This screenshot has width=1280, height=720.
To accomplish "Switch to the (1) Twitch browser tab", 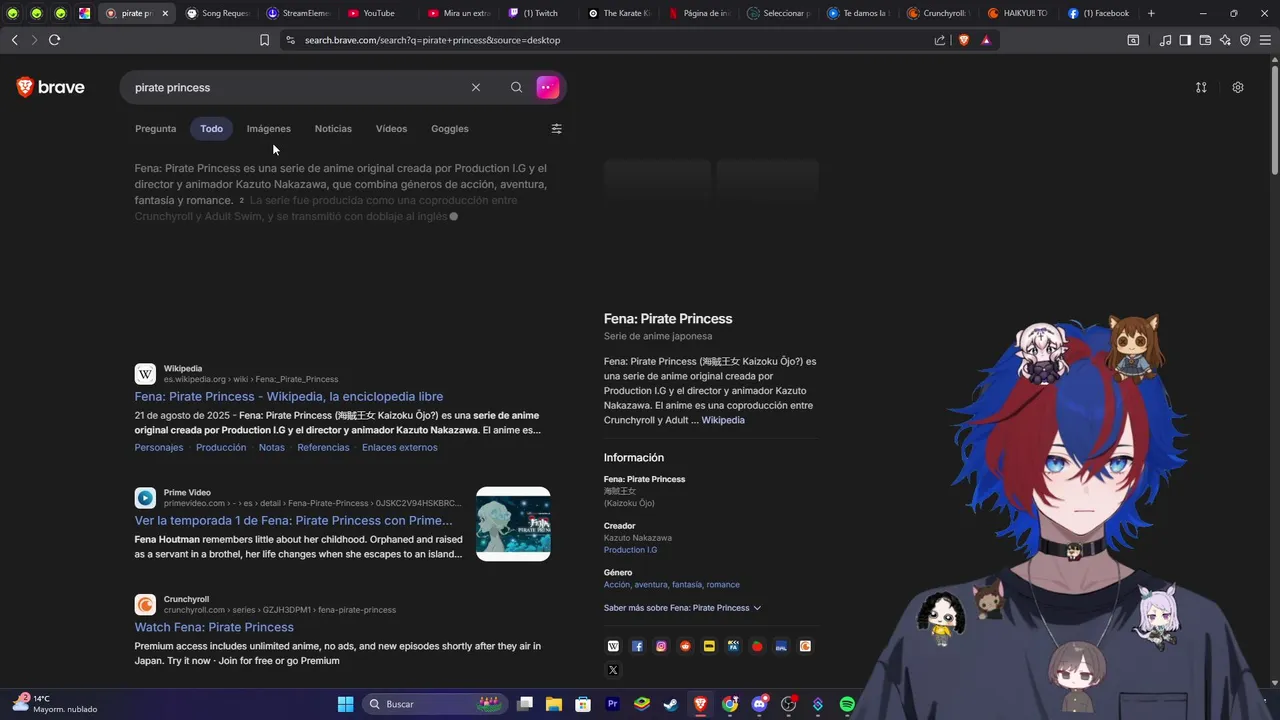I will coord(540,13).
